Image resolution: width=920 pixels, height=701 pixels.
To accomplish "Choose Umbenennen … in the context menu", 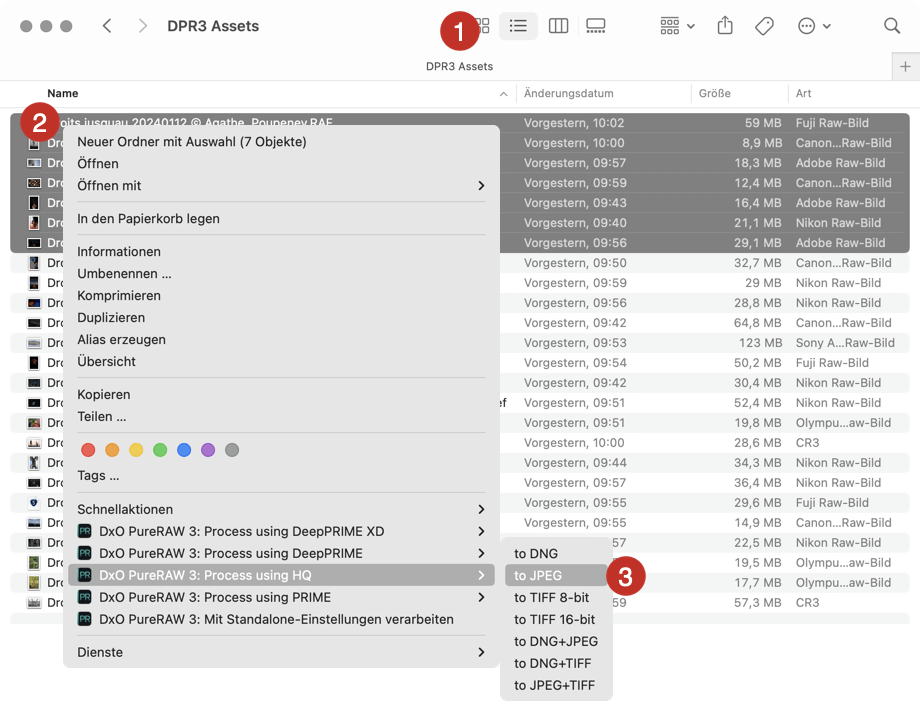I will tap(281, 274).
